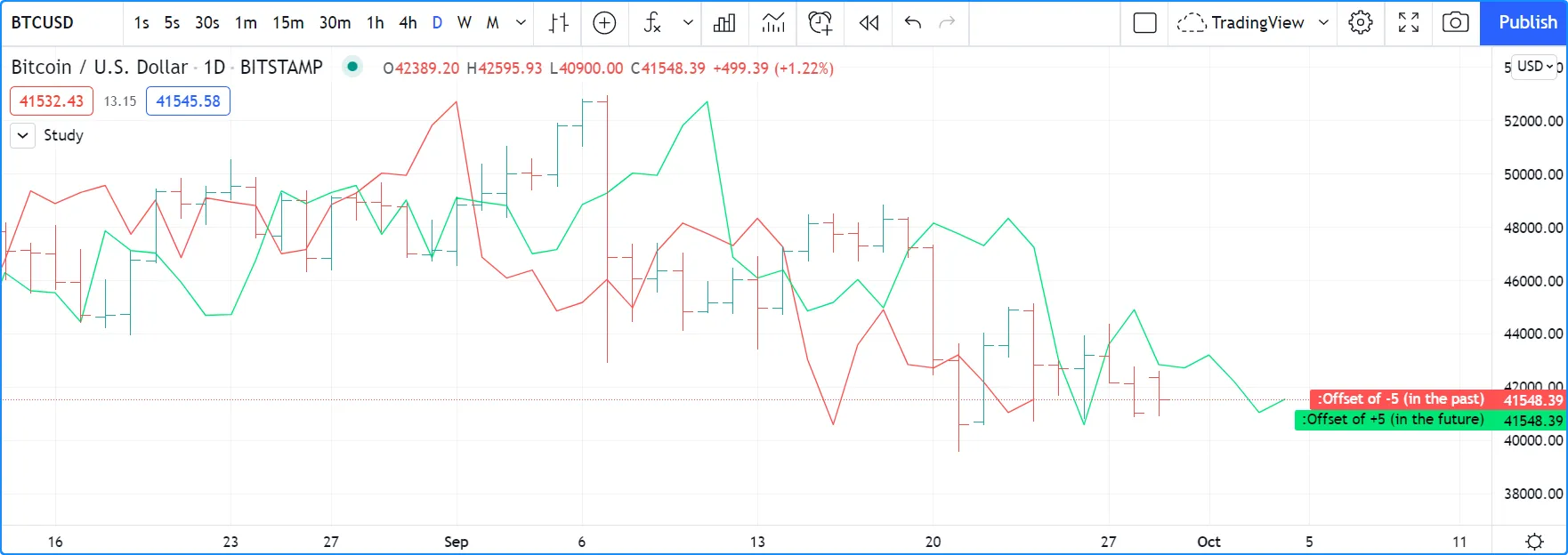Toggle the green market status indicator

point(352,67)
